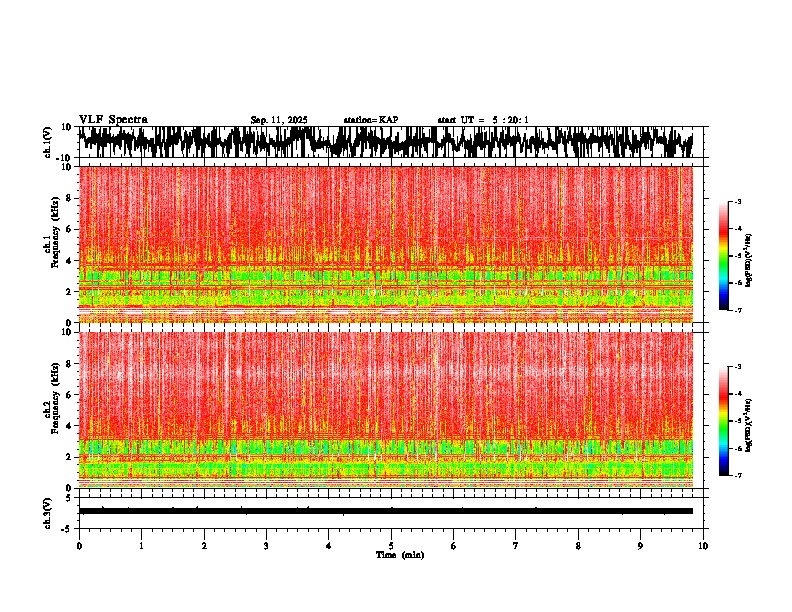Image resolution: width=792 pixels, height=612 pixels.
Task: Click the "start UT = 5 :20: 1" text
Action: (x=483, y=120)
